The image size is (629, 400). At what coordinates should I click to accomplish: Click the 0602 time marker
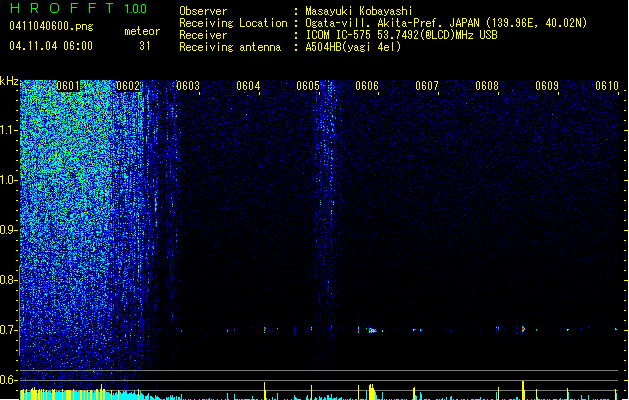(x=128, y=86)
